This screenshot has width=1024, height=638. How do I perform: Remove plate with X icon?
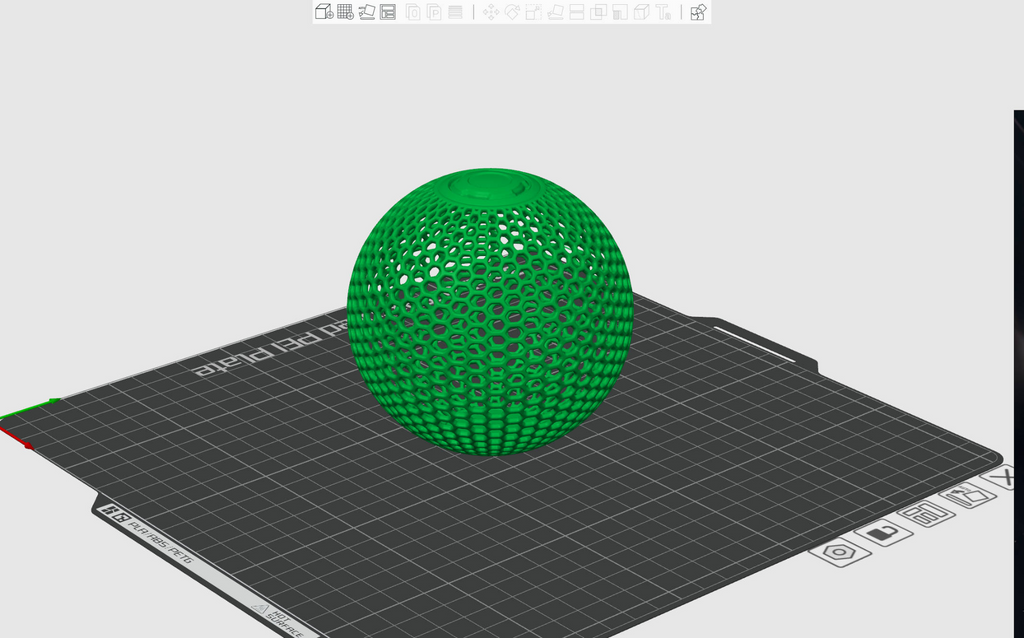(x=1003, y=477)
